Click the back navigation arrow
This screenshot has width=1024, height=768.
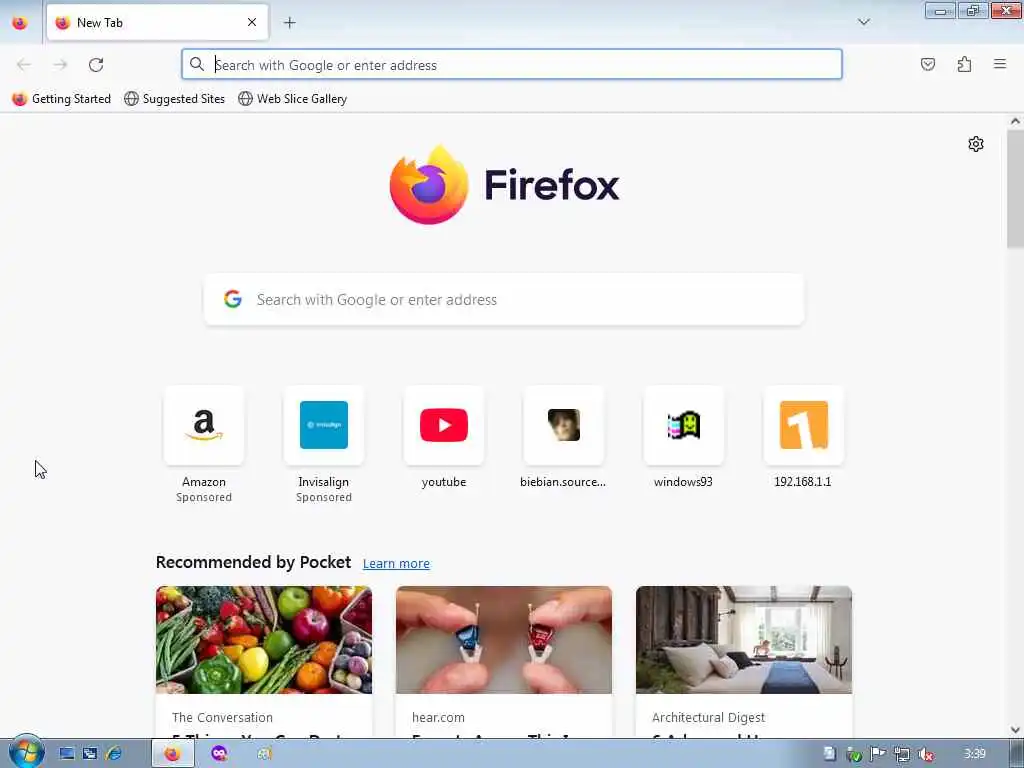[24, 65]
